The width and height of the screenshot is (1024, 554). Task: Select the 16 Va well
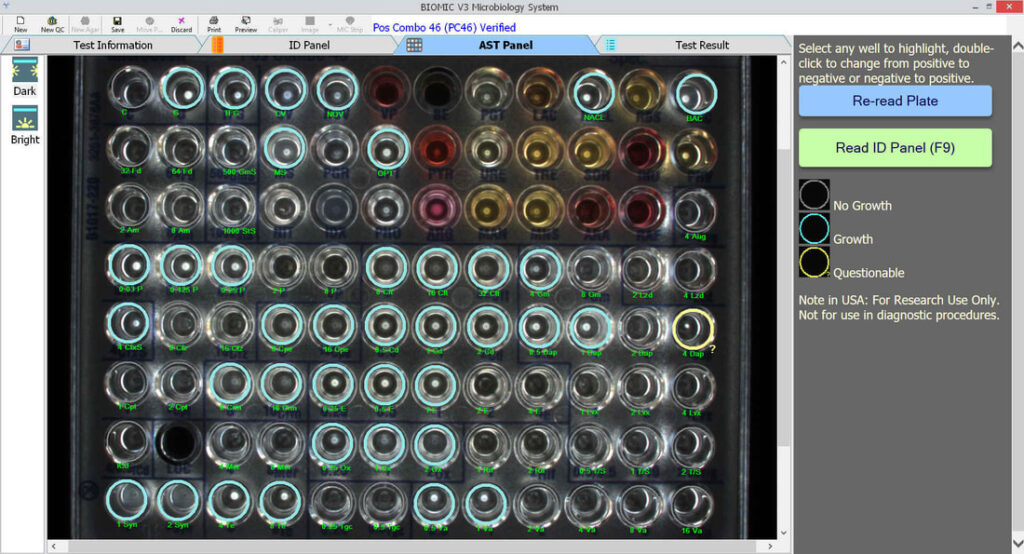692,506
